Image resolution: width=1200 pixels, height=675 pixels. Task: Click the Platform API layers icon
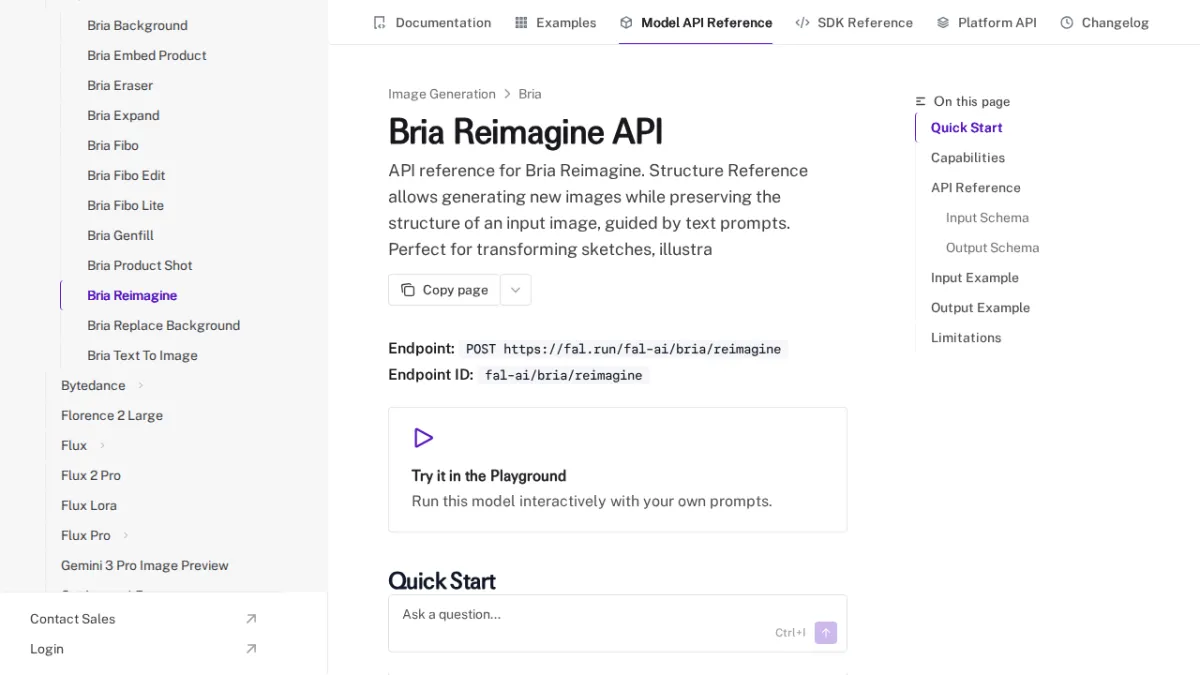click(x=943, y=22)
